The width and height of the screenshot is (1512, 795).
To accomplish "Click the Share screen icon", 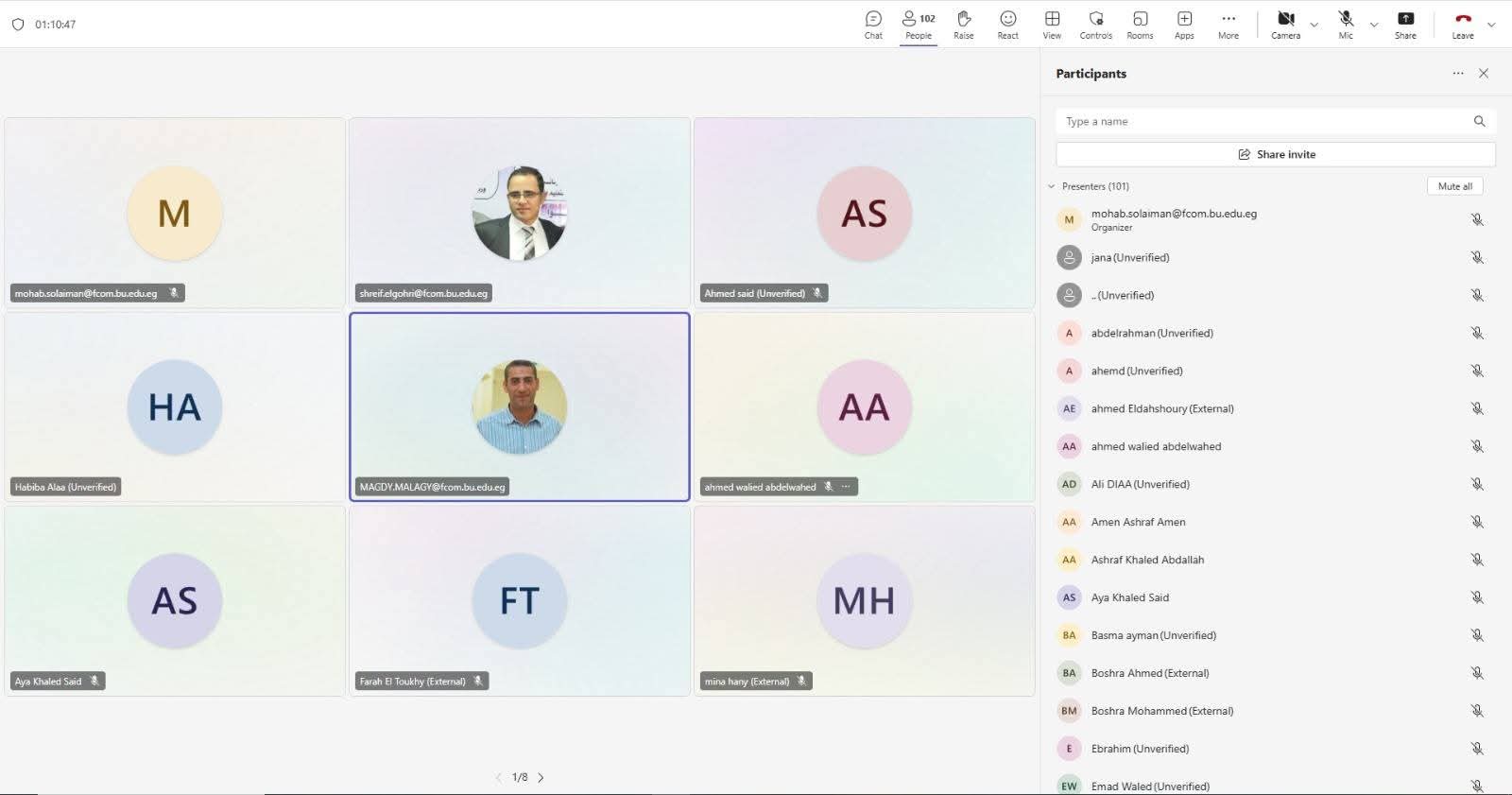I will 1405,25.
